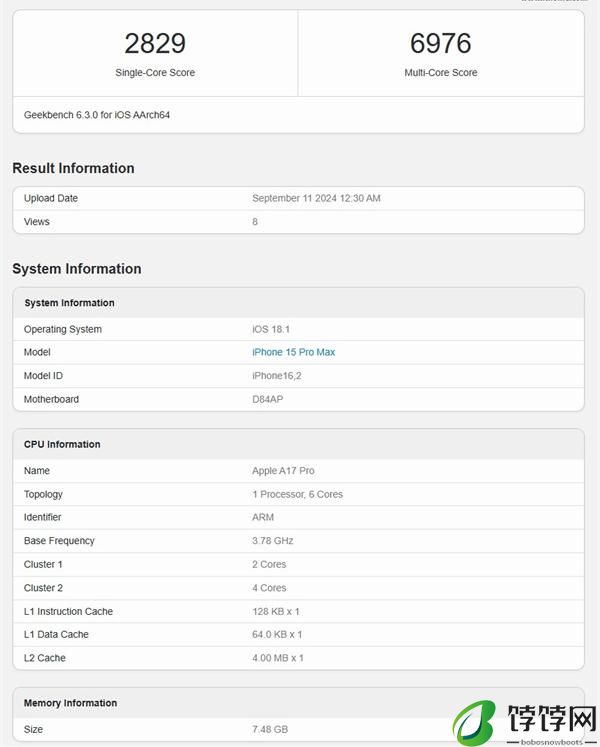Select the single-core score 2829
Image resolution: width=600 pixels, height=747 pixels.
pyautogui.click(x=155, y=43)
